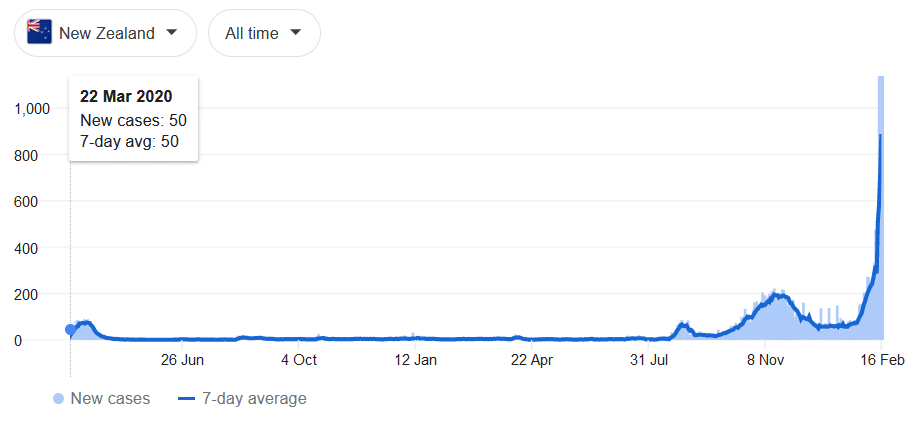Open the New Zealand country dropdown
Screen dimensions: 918x423
point(104,33)
